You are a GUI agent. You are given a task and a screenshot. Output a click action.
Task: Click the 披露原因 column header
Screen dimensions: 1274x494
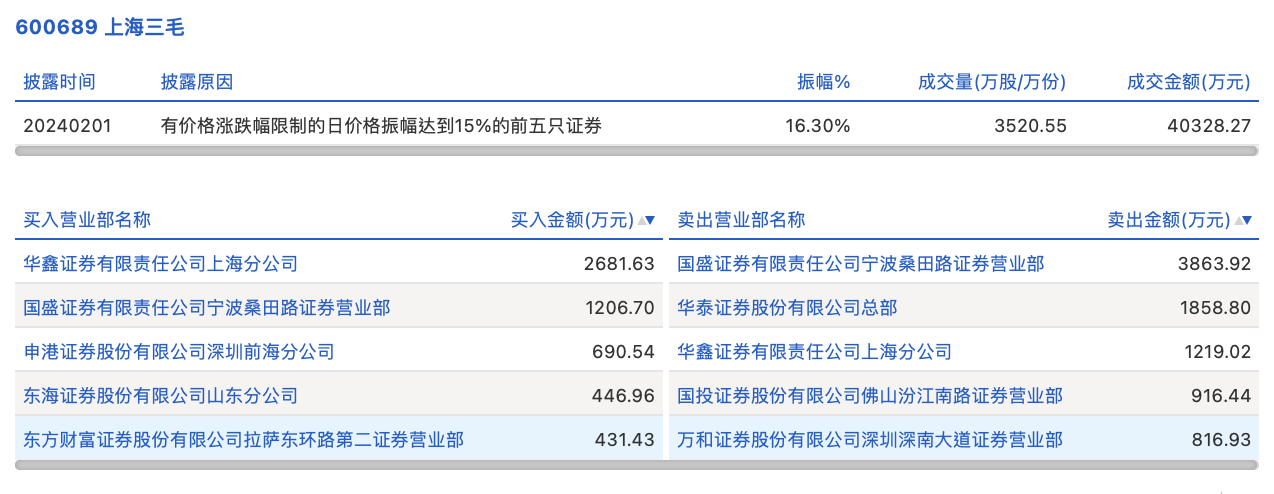click(197, 82)
